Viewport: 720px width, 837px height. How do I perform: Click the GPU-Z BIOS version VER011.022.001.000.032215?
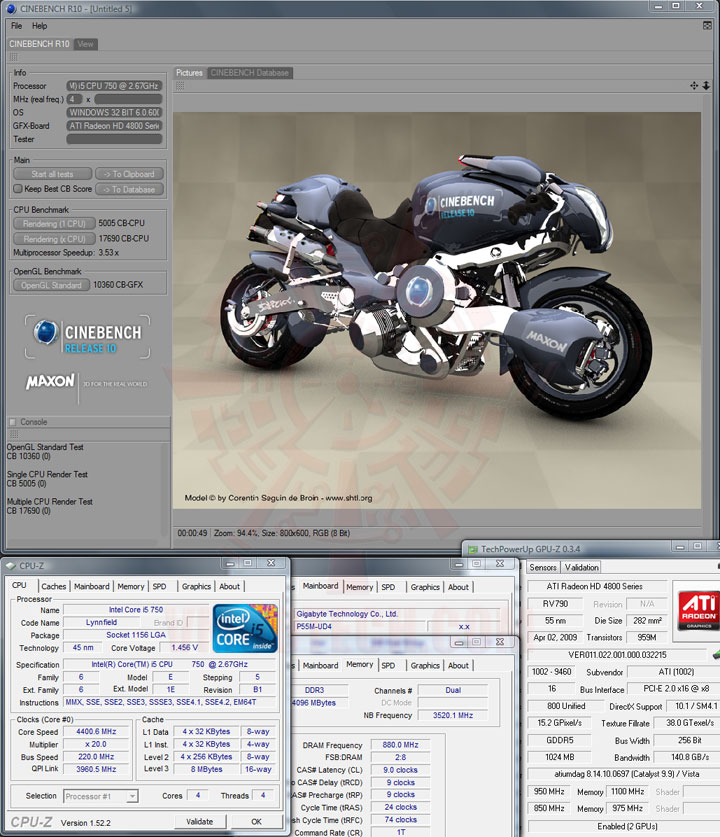click(617, 654)
